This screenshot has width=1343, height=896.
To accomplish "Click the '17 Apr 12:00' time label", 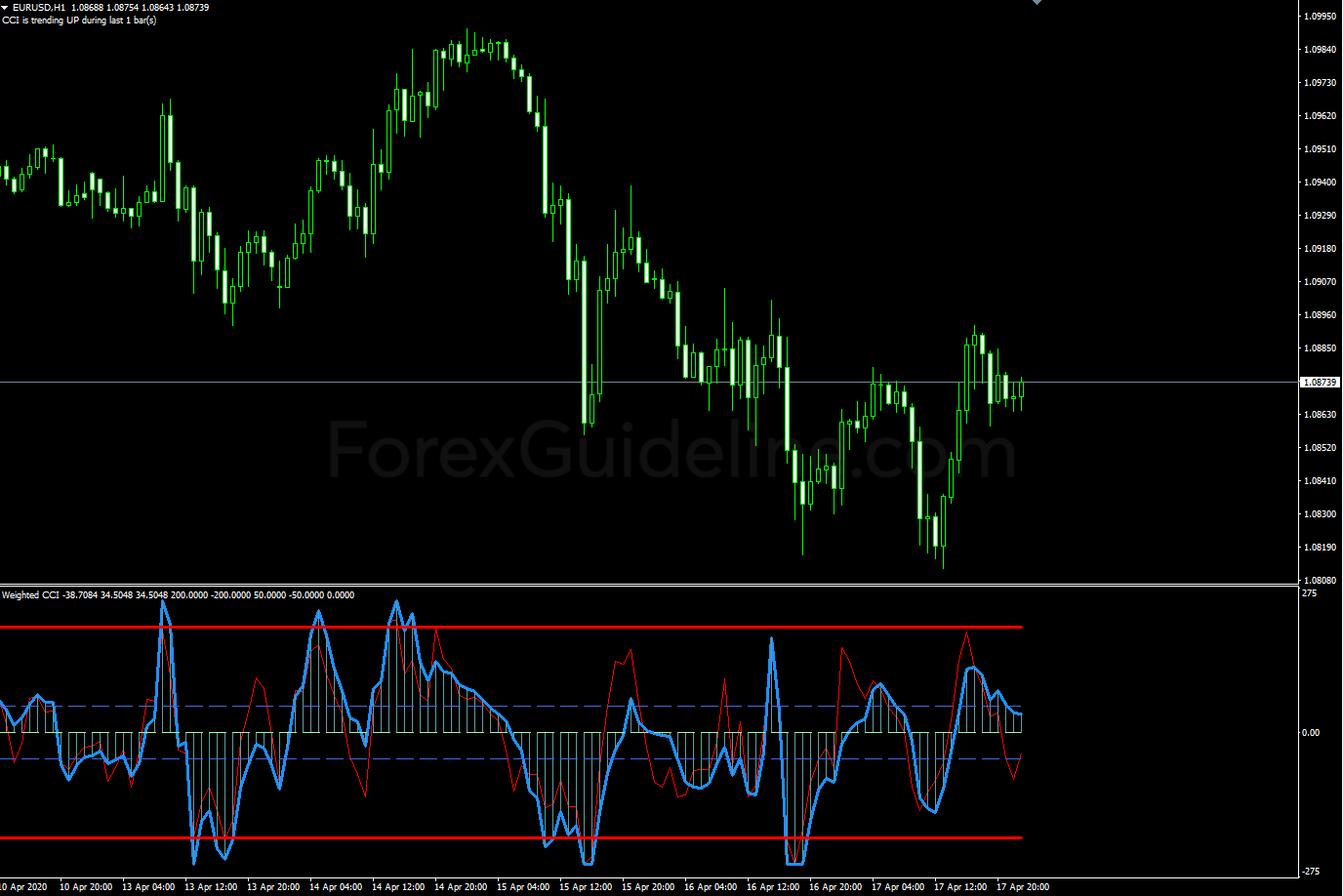I will (x=960, y=887).
